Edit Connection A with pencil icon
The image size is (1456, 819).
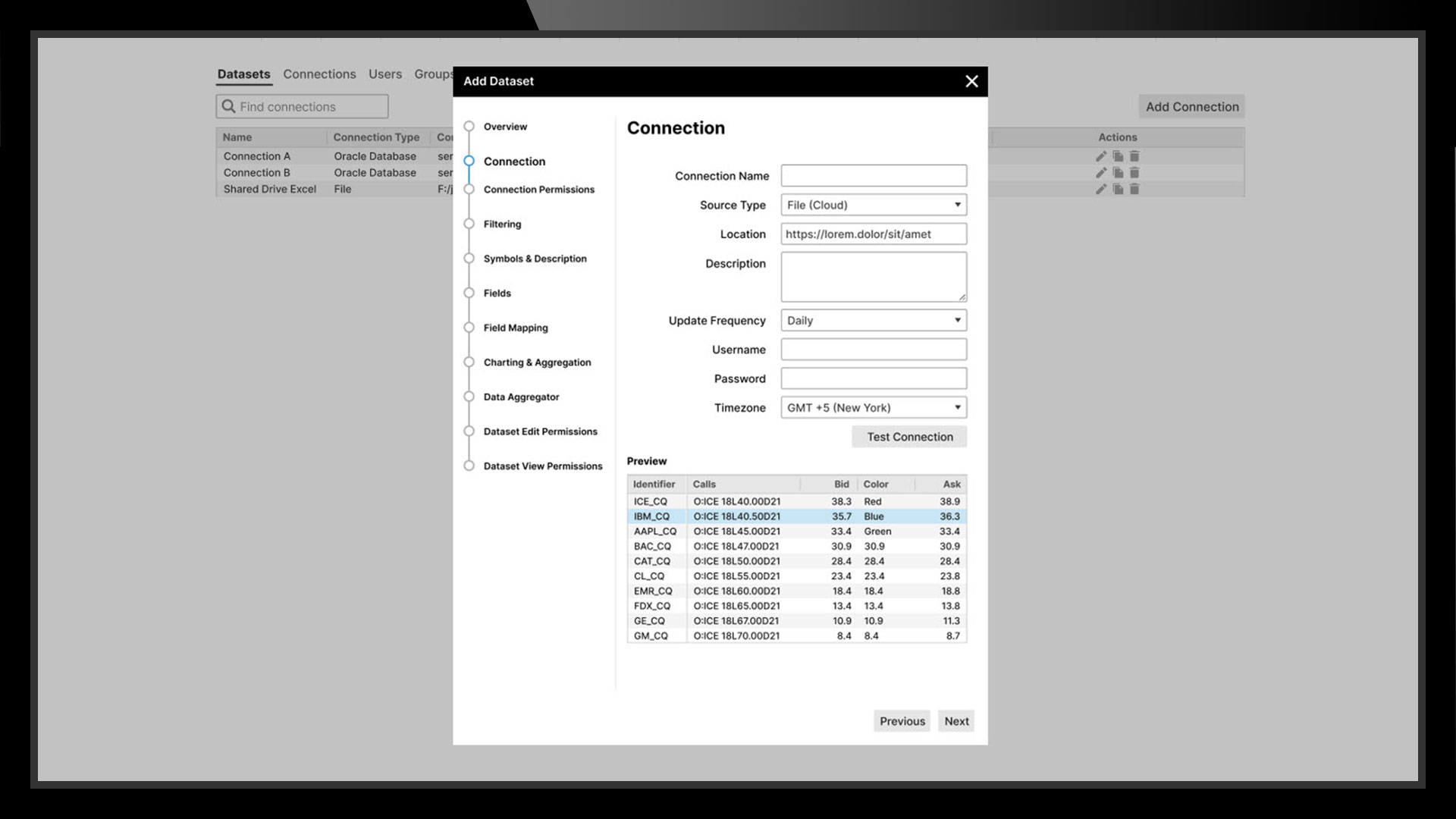[x=1101, y=156]
